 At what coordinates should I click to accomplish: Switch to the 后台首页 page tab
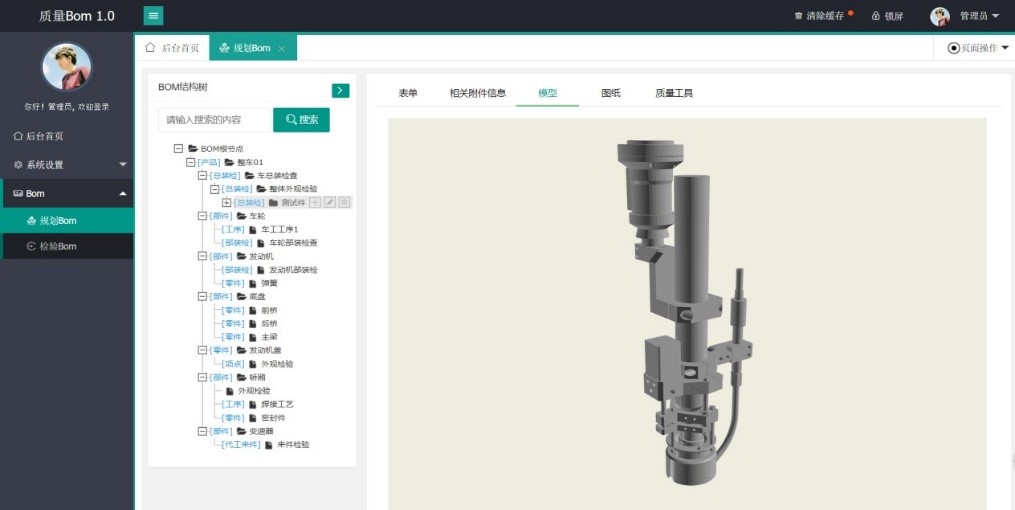tap(172, 48)
